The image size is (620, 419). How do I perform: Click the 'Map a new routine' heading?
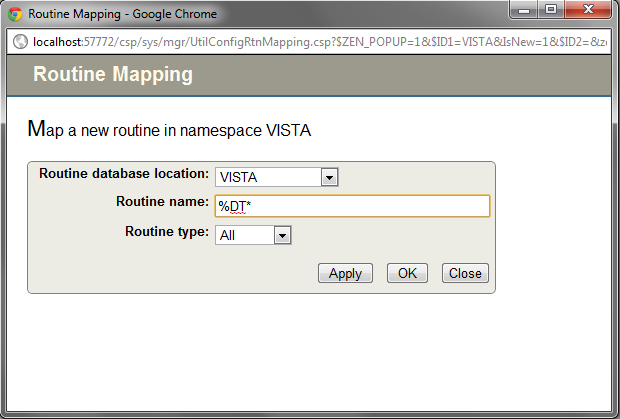coord(170,129)
